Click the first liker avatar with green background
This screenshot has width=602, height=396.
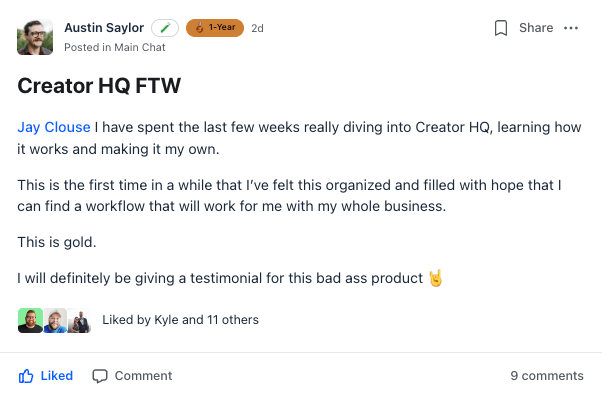click(30, 320)
